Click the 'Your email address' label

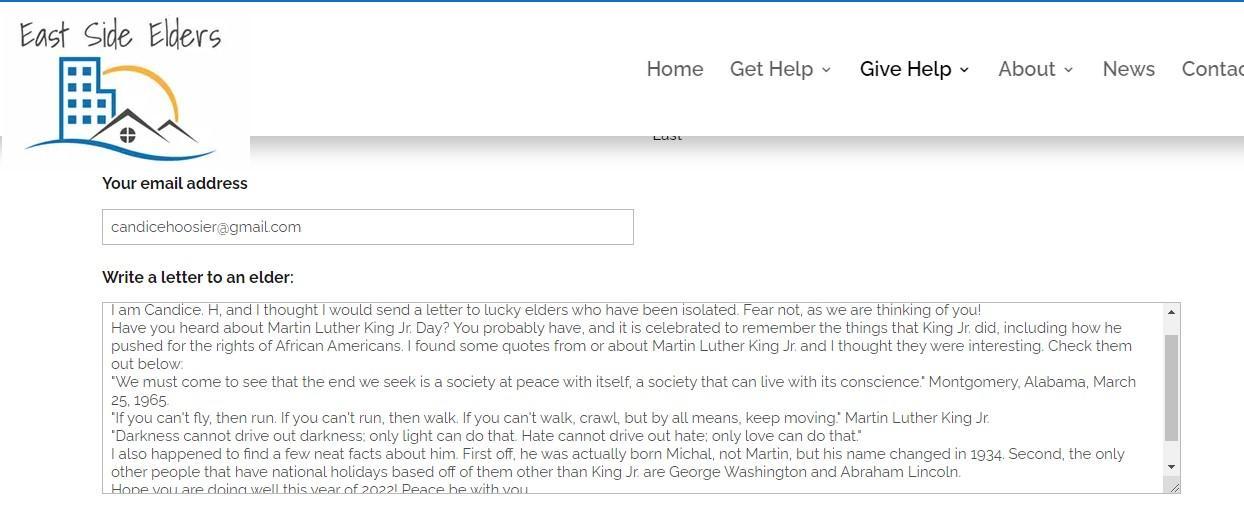(175, 183)
